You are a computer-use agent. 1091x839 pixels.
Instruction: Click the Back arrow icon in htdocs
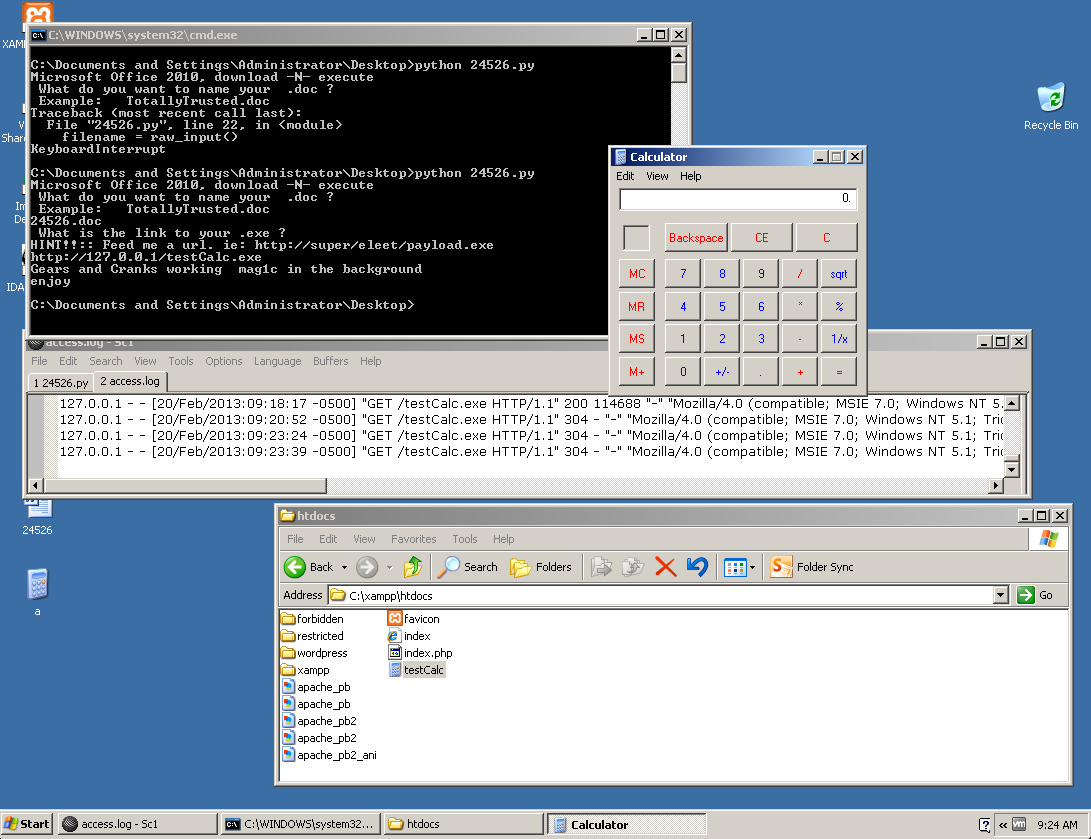pyautogui.click(x=295, y=567)
